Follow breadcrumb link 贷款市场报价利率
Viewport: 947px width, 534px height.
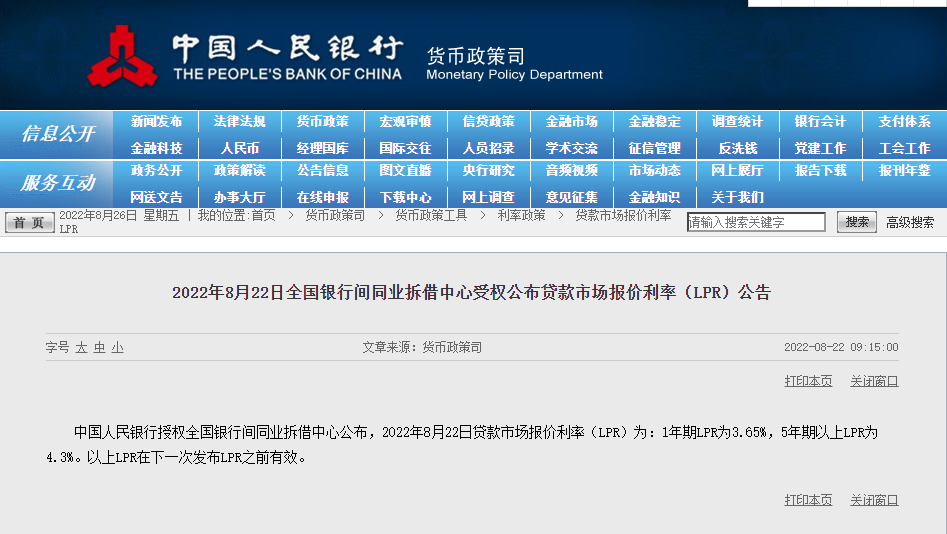pos(623,216)
